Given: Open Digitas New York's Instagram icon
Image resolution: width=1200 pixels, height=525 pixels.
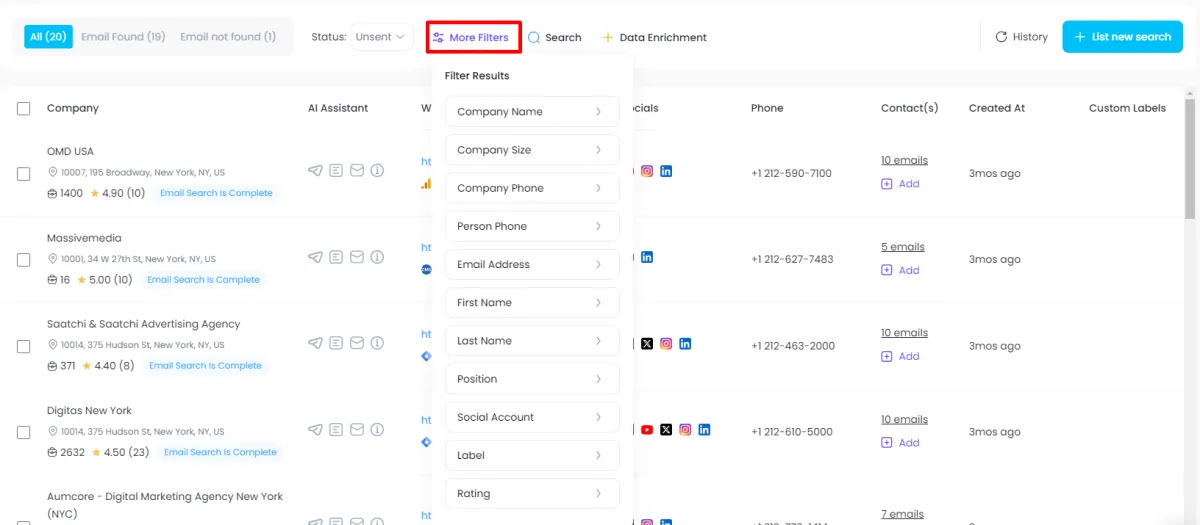Looking at the screenshot, I should [x=685, y=430].
